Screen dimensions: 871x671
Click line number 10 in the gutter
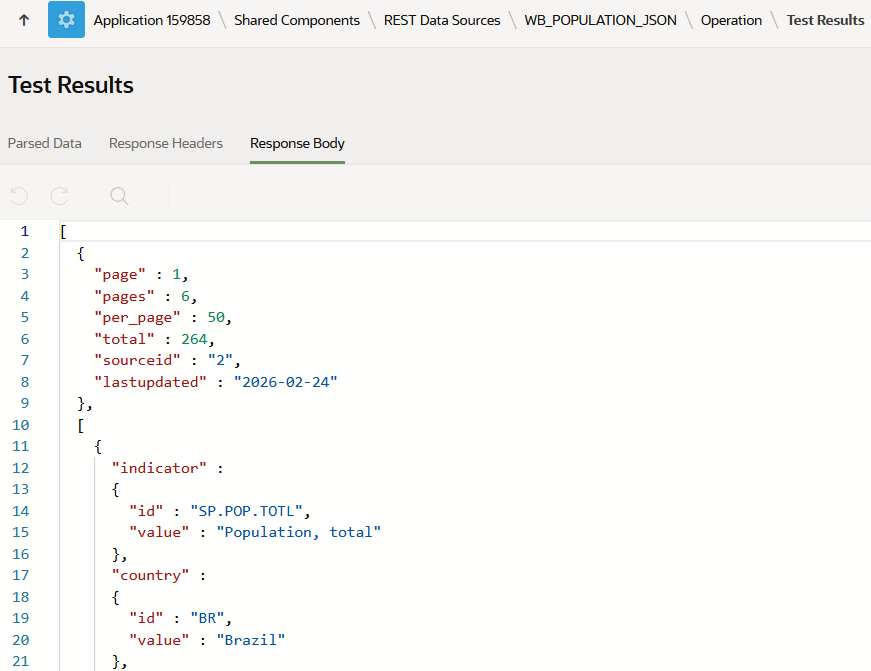click(21, 425)
